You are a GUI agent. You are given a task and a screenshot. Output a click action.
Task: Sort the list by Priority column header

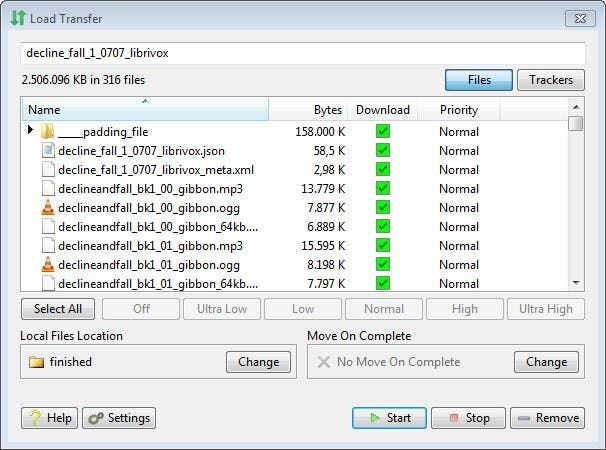coord(459,109)
